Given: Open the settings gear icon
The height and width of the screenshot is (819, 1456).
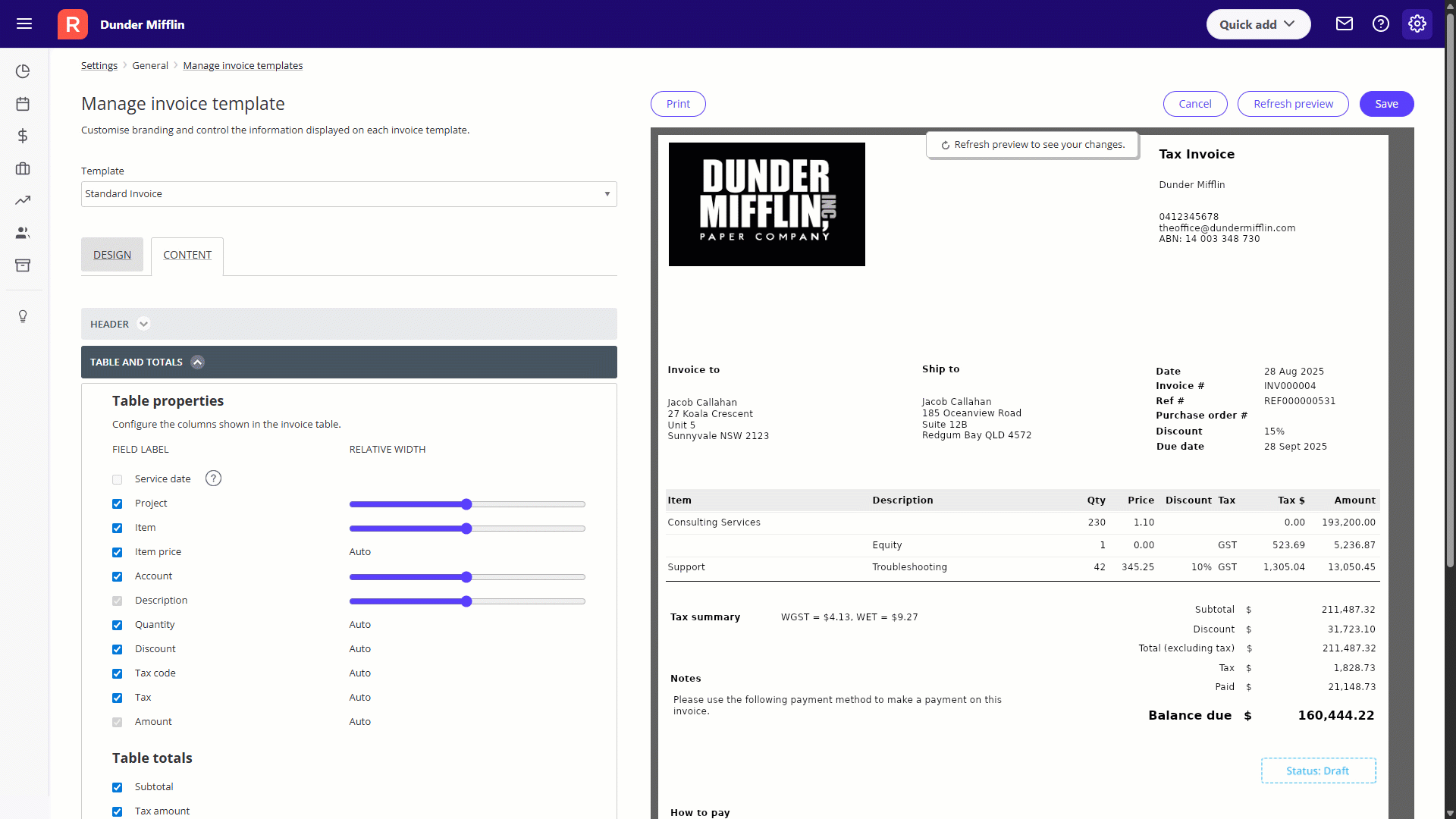Looking at the screenshot, I should (x=1417, y=24).
